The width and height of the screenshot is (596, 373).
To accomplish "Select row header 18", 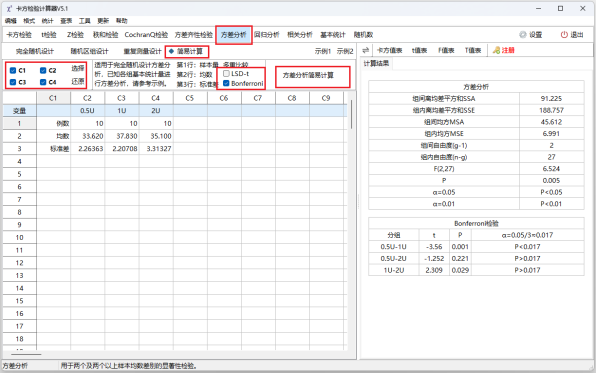I will (19, 339).
